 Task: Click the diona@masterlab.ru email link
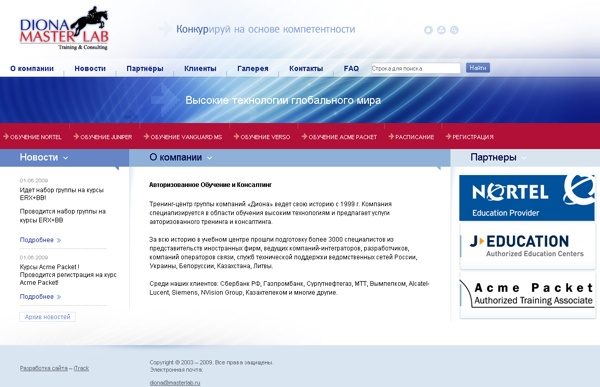[x=175, y=382]
